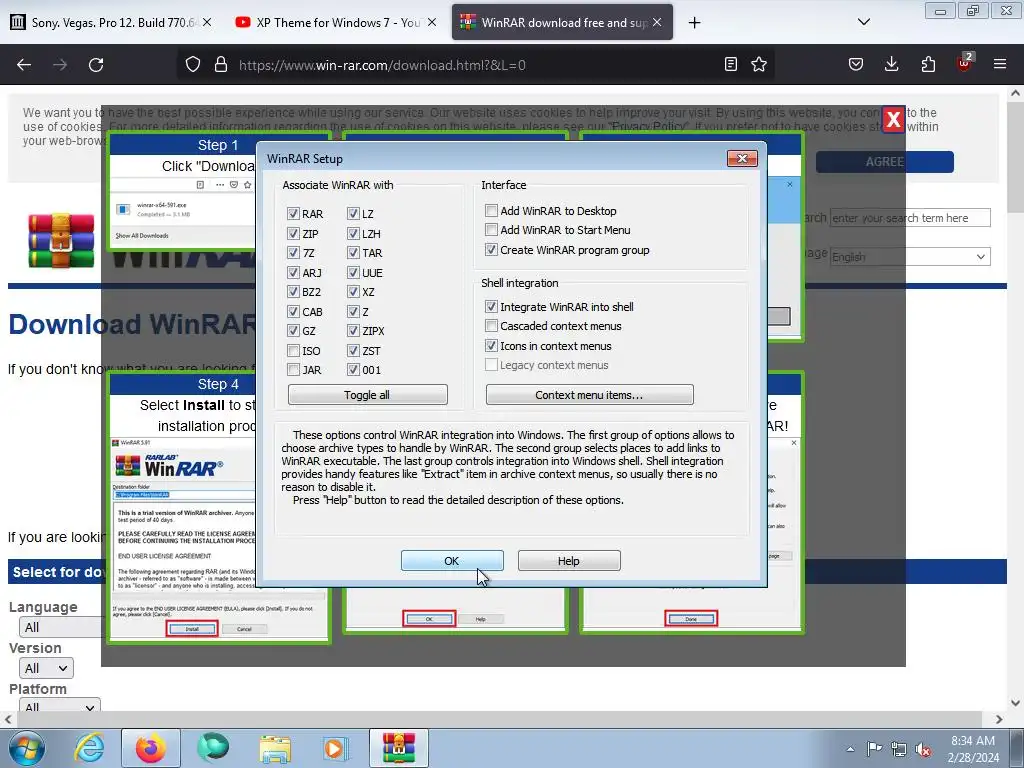The width and height of the screenshot is (1024, 768).
Task: Go back to the previous page
Action: 24,65
